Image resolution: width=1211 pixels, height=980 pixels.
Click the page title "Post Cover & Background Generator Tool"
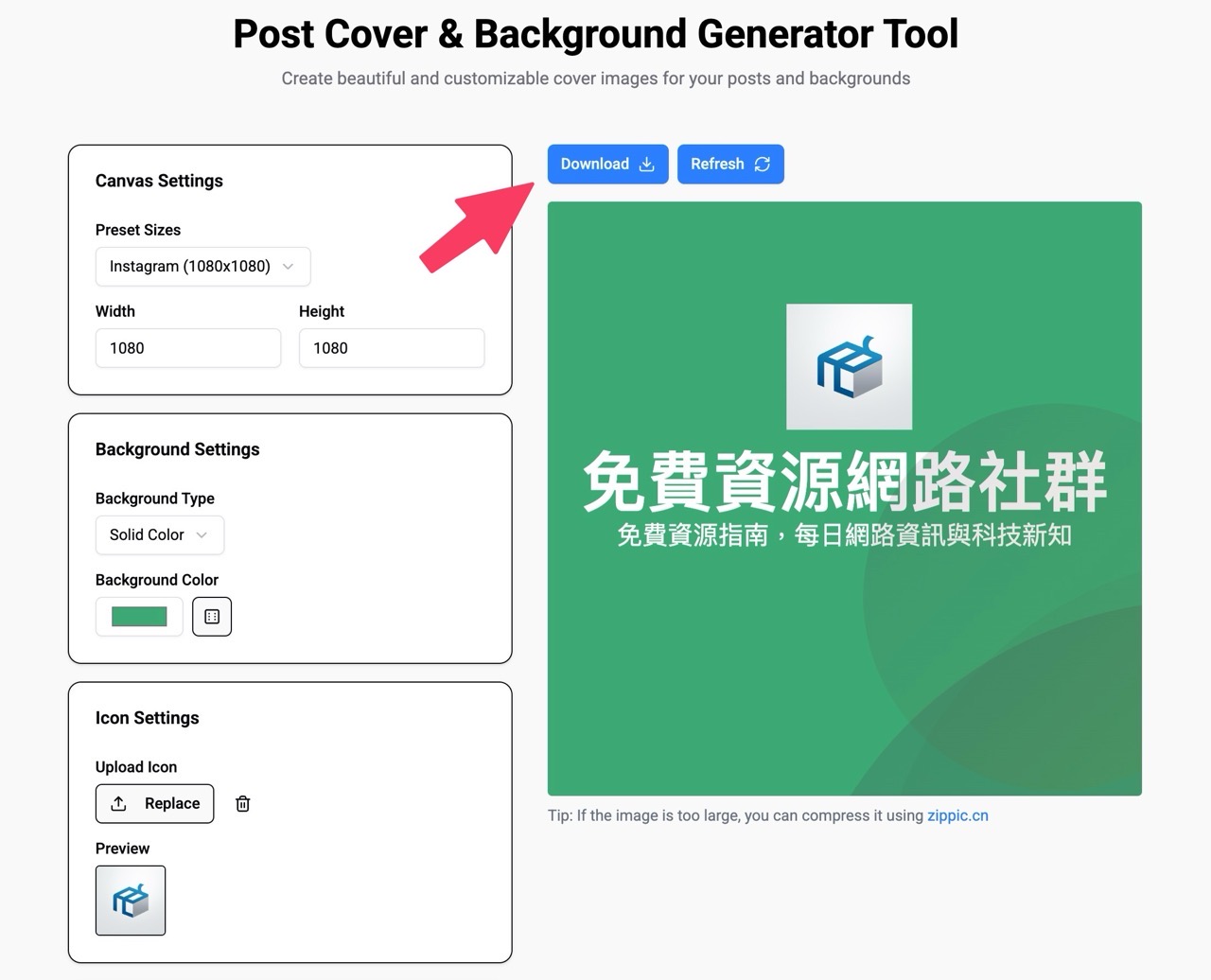click(x=596, y=34)
